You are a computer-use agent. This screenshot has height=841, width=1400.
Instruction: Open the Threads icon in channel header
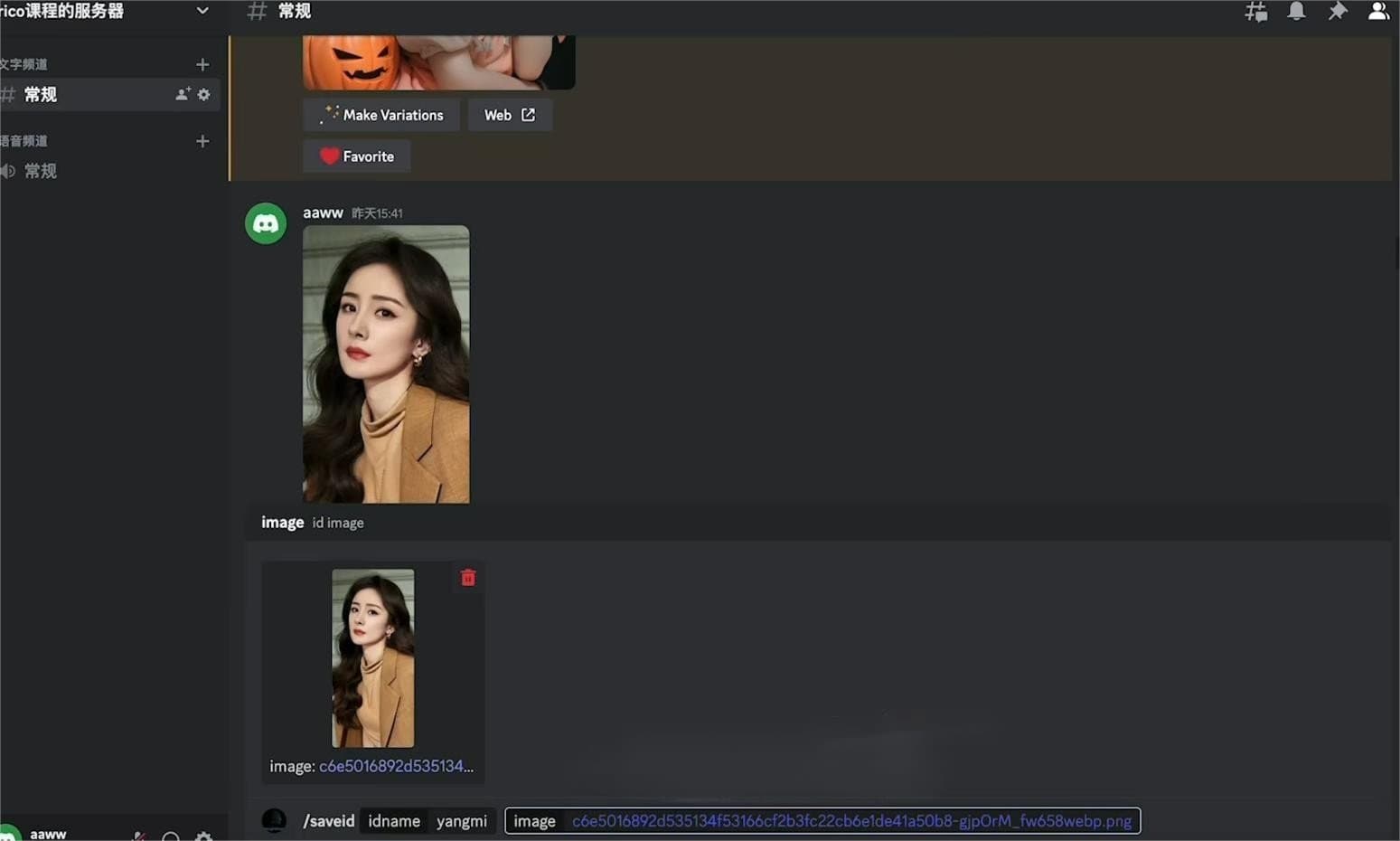tap(1255, 12)
